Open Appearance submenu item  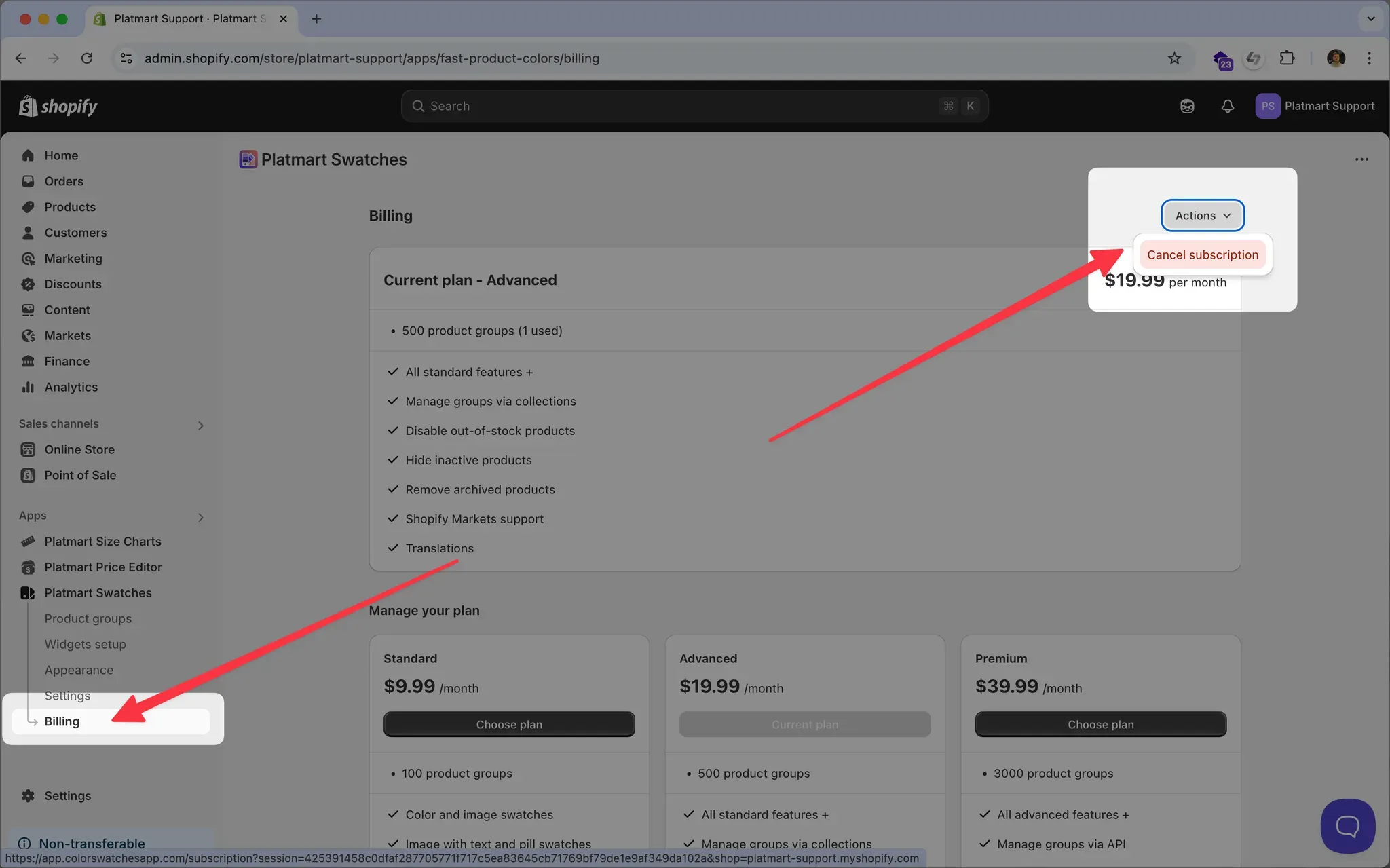coord(79,671)
